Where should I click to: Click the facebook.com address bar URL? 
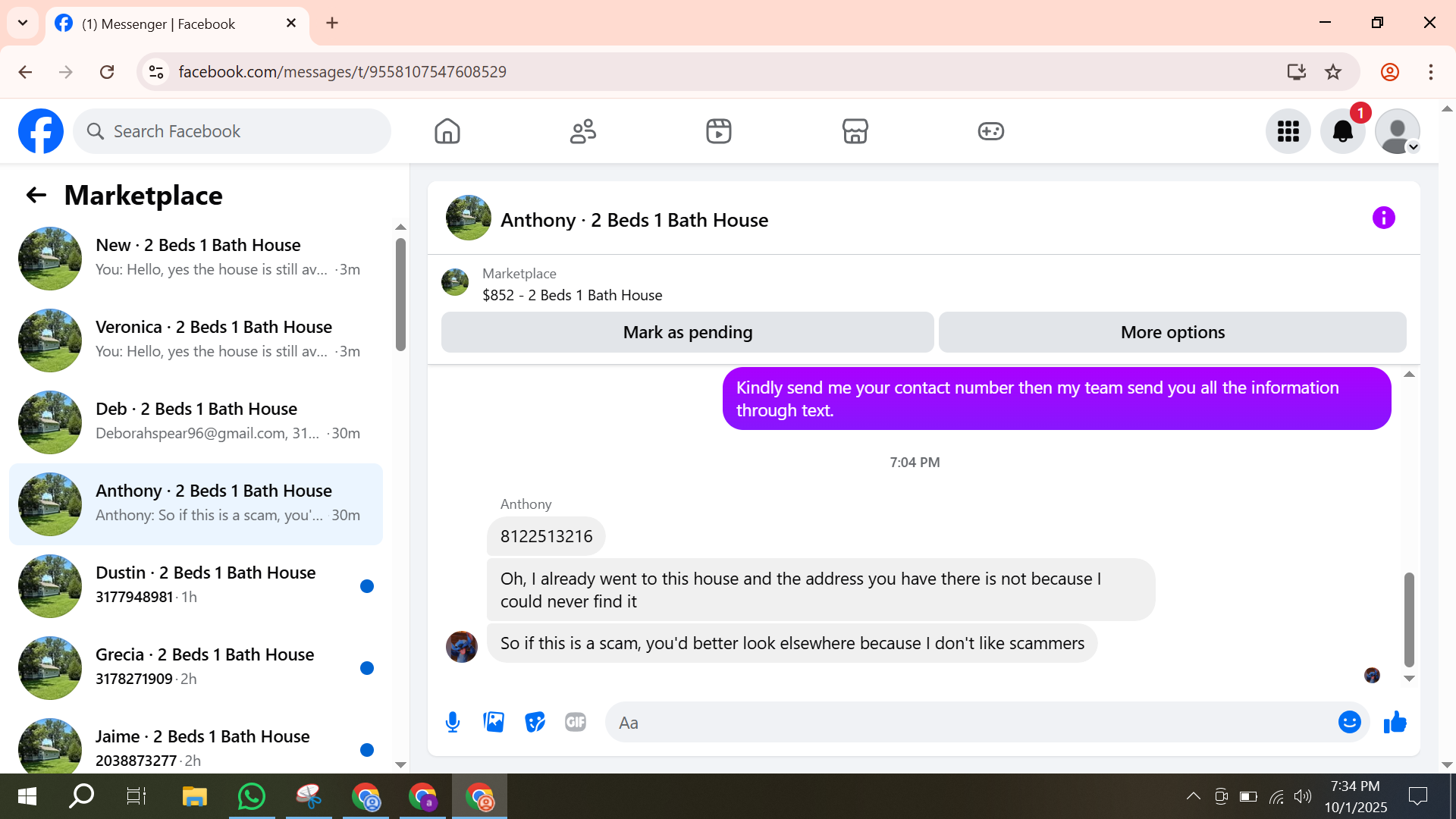click(x=342, y=72)
